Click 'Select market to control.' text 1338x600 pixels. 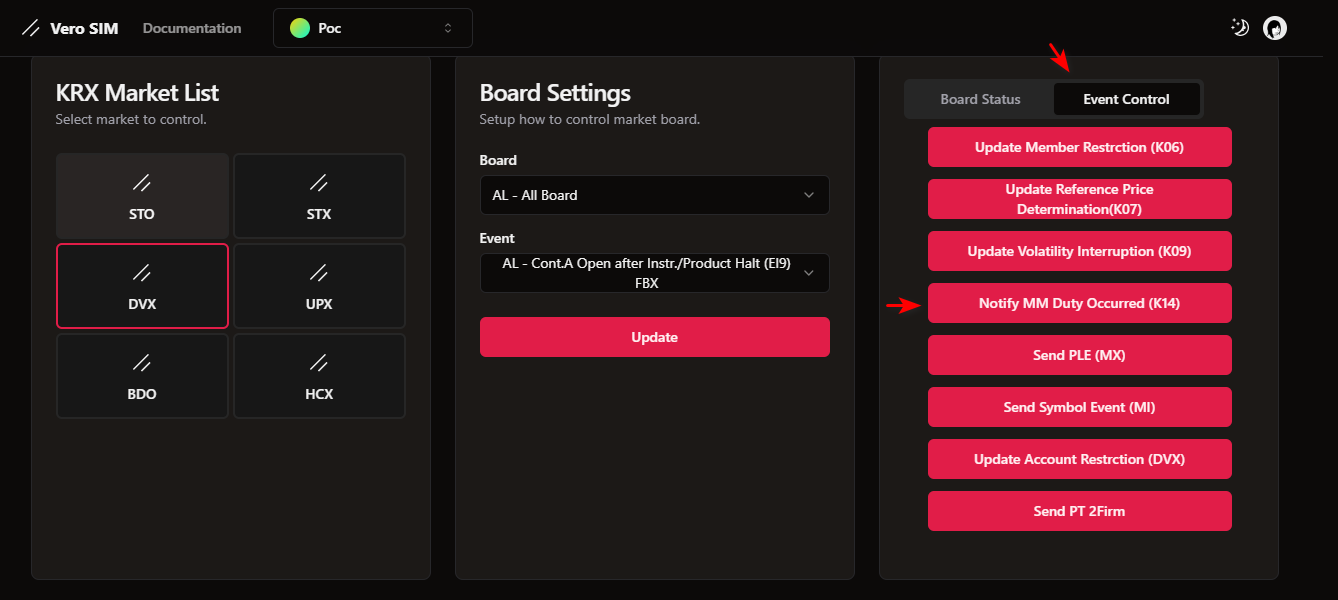(131, 120)
